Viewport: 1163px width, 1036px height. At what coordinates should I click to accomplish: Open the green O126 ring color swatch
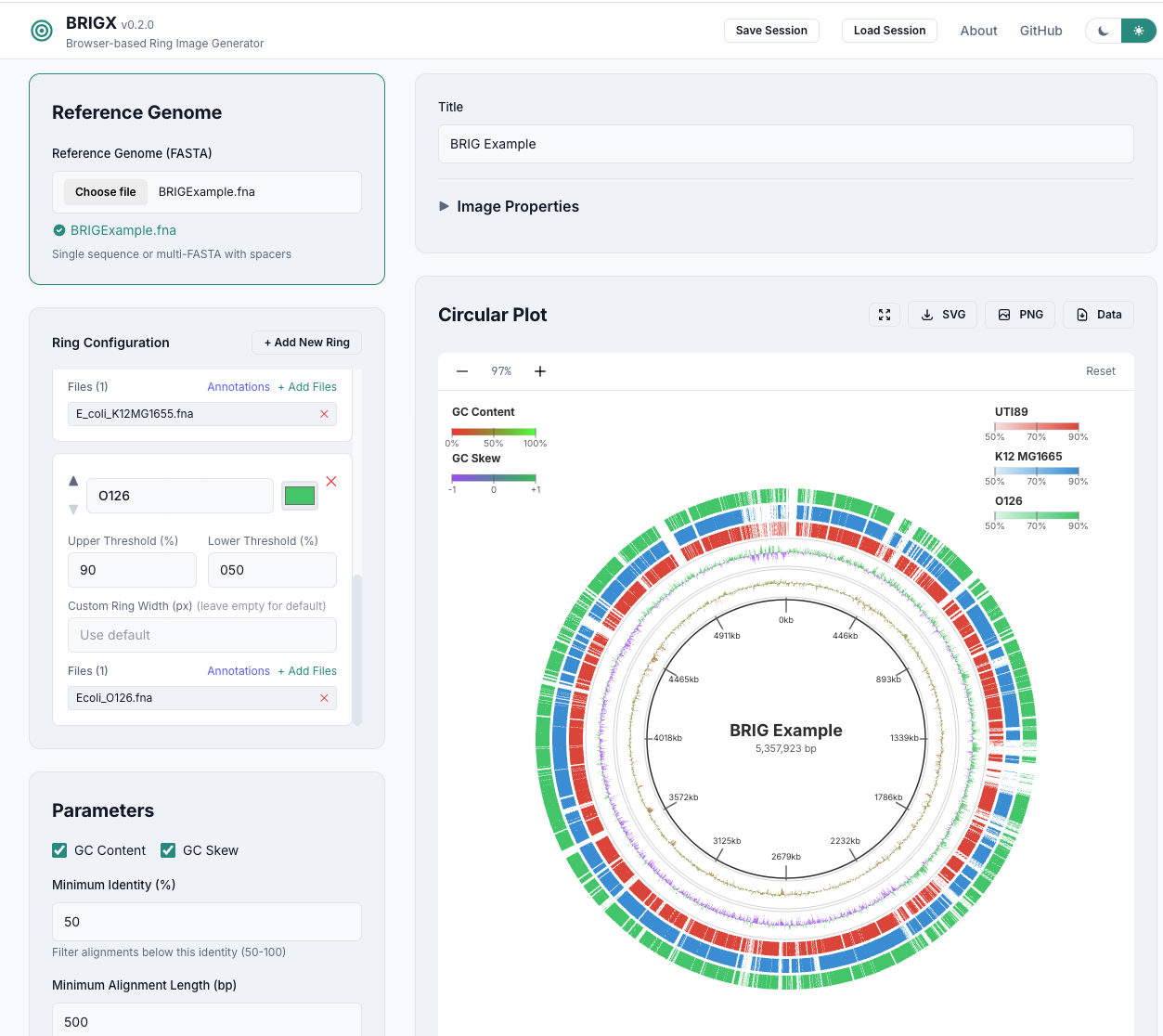300,496
